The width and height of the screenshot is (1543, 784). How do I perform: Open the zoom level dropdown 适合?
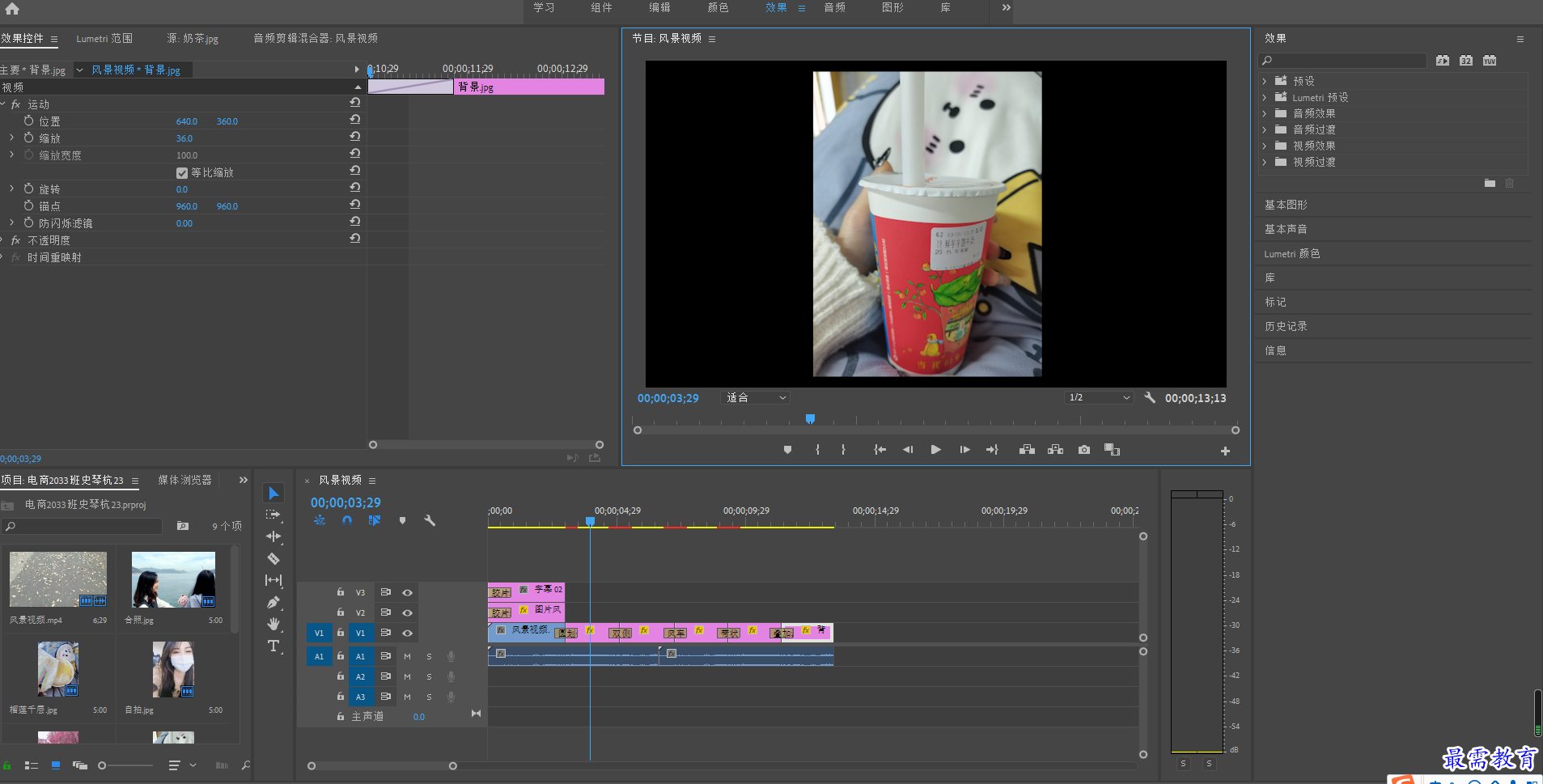pyautogui.click(x=755, y=397)
